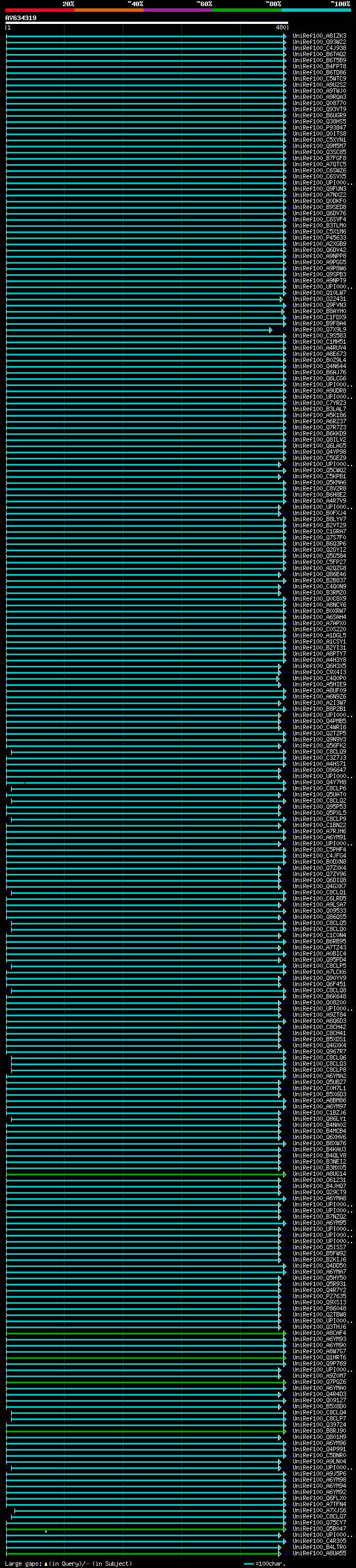Select the UniRef100_Q9M5M7 label
Viewport: 356px width, 1568px height.
[x=319, y=146]
